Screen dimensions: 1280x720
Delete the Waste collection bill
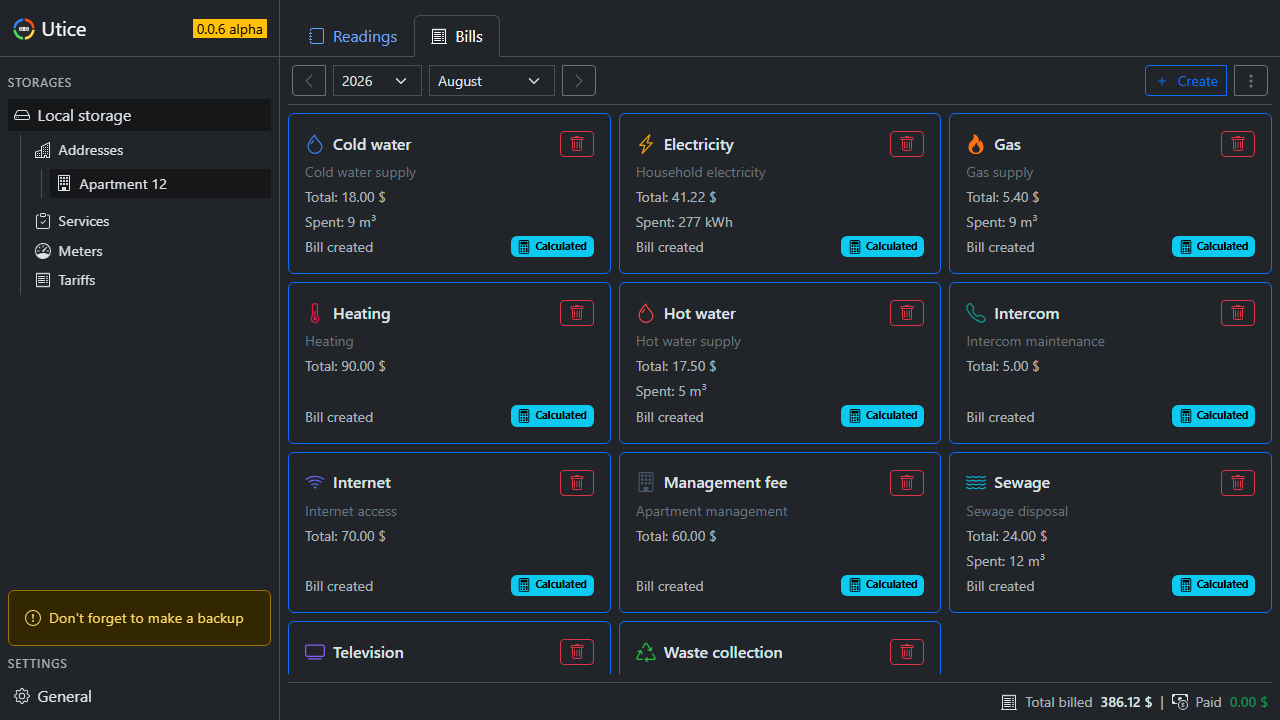[907, 652]
